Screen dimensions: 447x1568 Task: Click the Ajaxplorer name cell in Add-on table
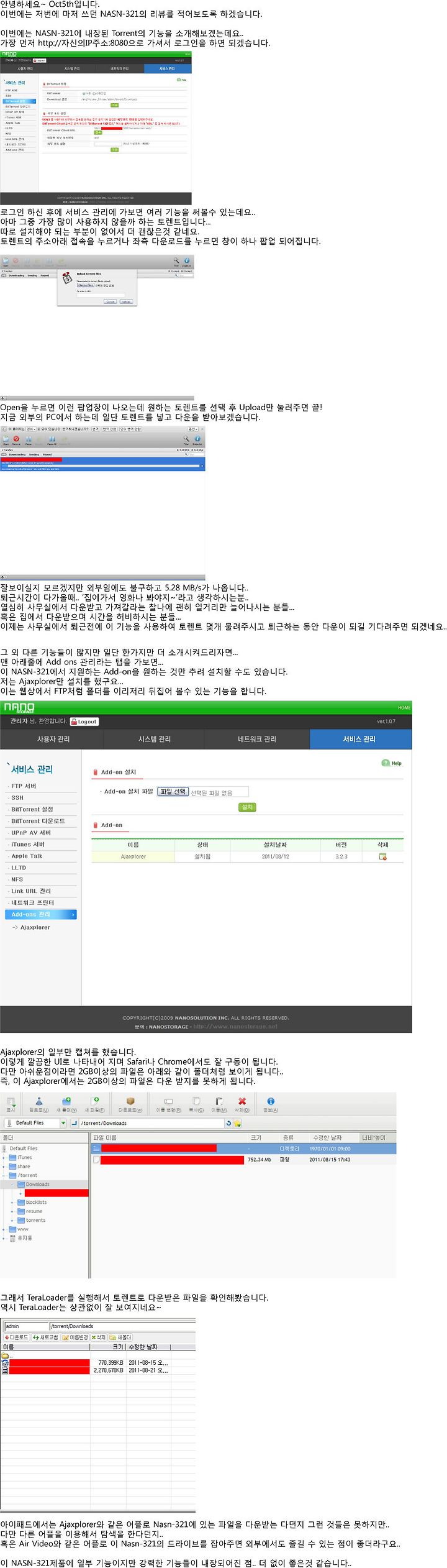point(133,856)
